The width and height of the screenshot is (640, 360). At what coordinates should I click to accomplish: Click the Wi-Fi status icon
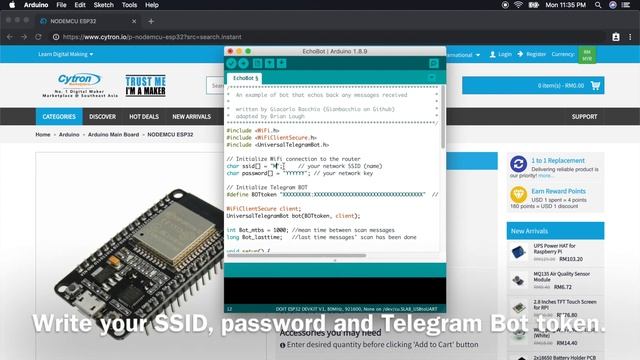point(518,5)
